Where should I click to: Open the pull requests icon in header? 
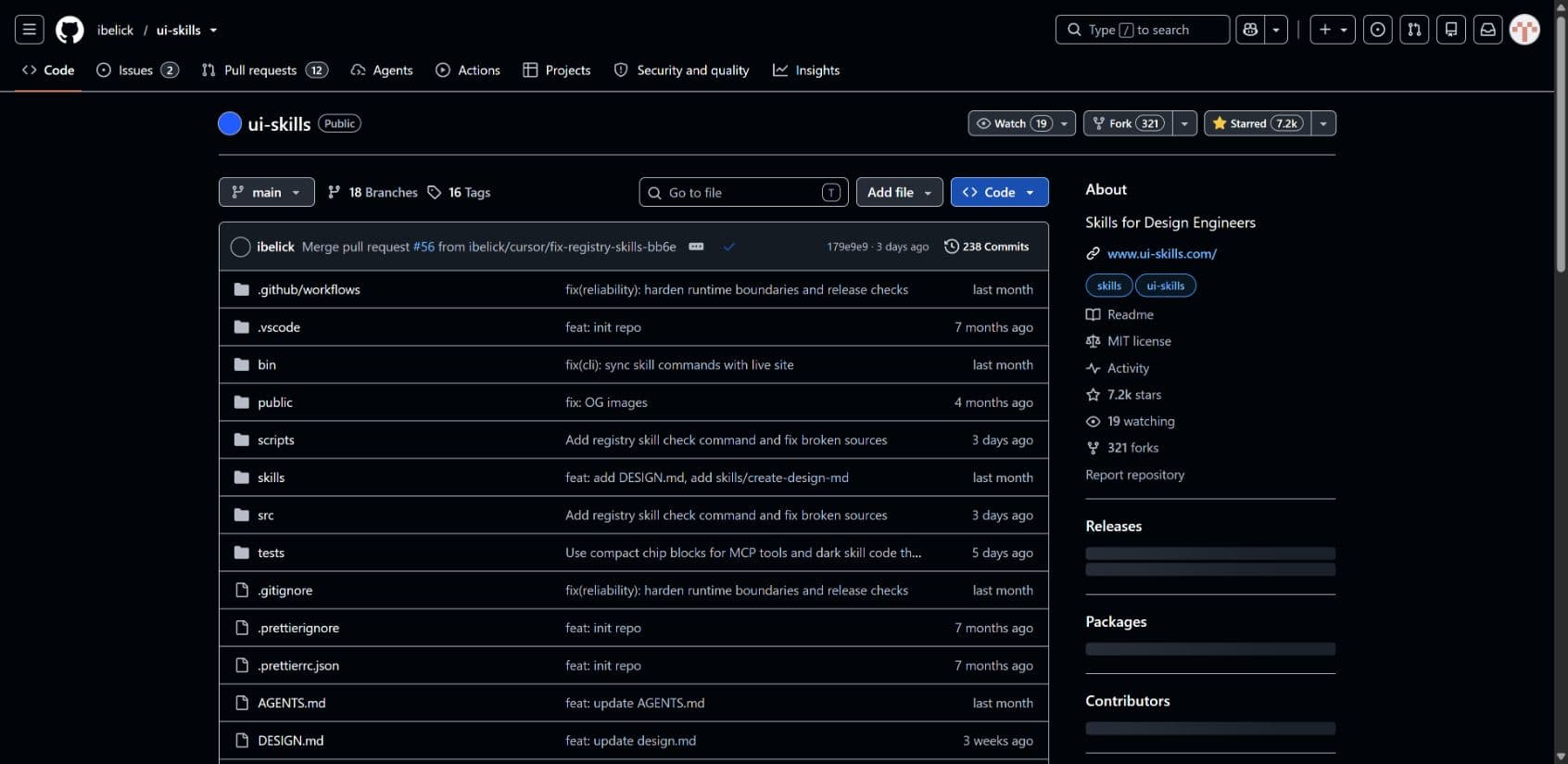pyautogui.click(x=1414, y=30)
